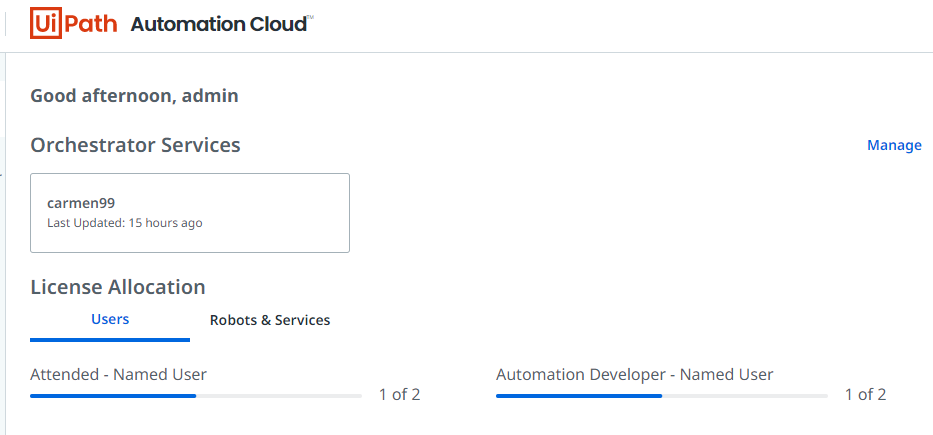Click the "Good afternoon, admin" greeting
This screenshot has width=933, height=435.
(x=134, y=96)
